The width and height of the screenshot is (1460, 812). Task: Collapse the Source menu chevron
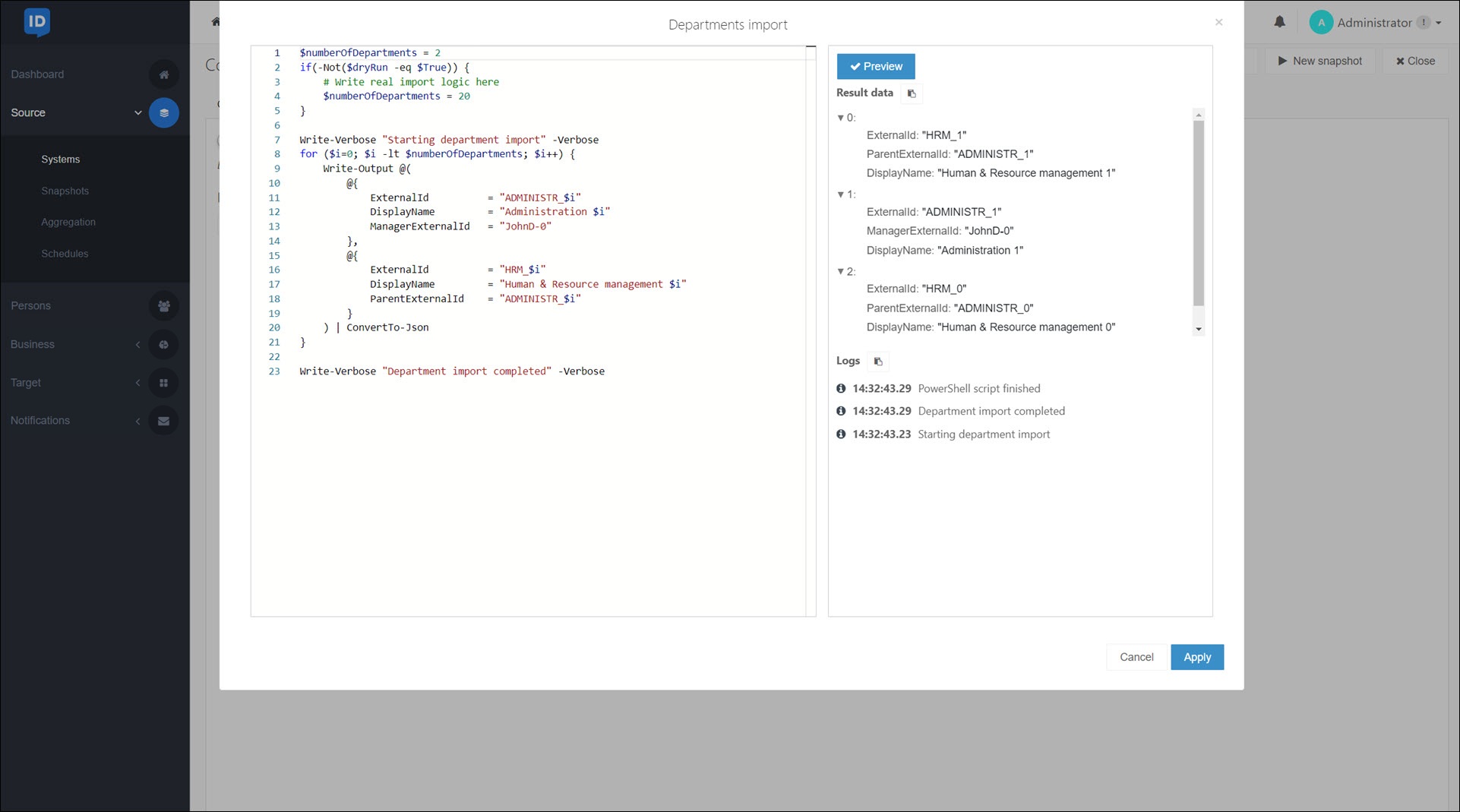(x=137, y=112)
